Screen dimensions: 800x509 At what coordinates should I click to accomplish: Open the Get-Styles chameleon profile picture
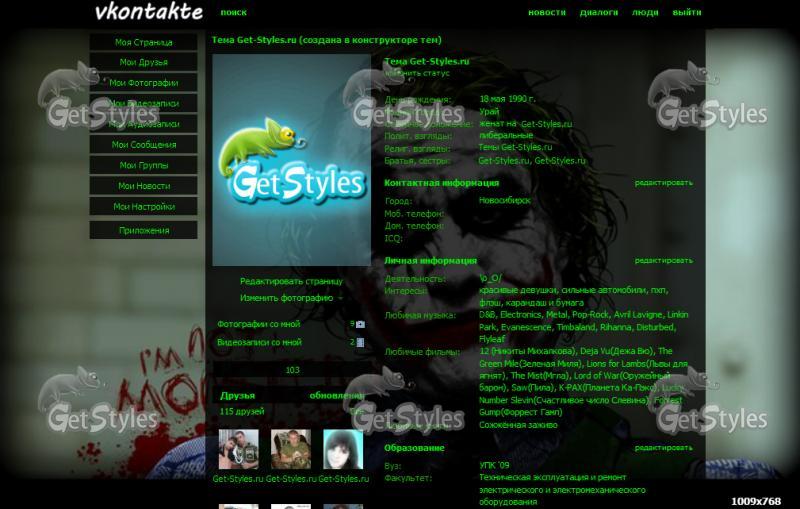[292, 158]
